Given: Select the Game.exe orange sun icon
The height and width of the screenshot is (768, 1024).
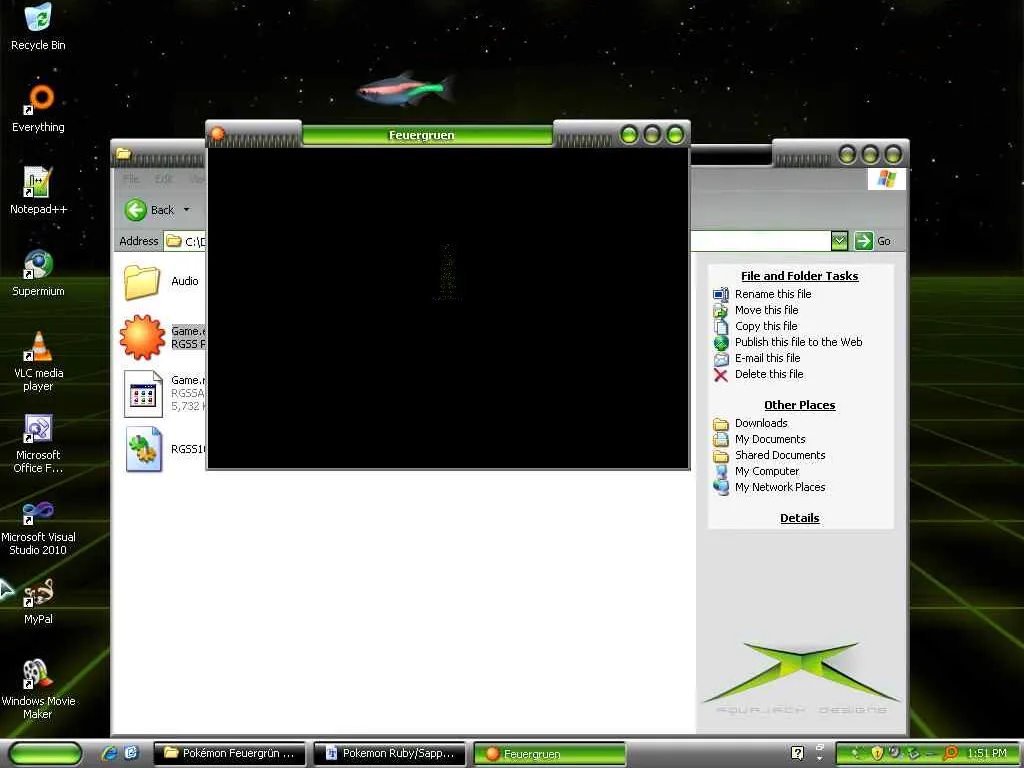Looking at the screenshot, I should pos(142,337).
